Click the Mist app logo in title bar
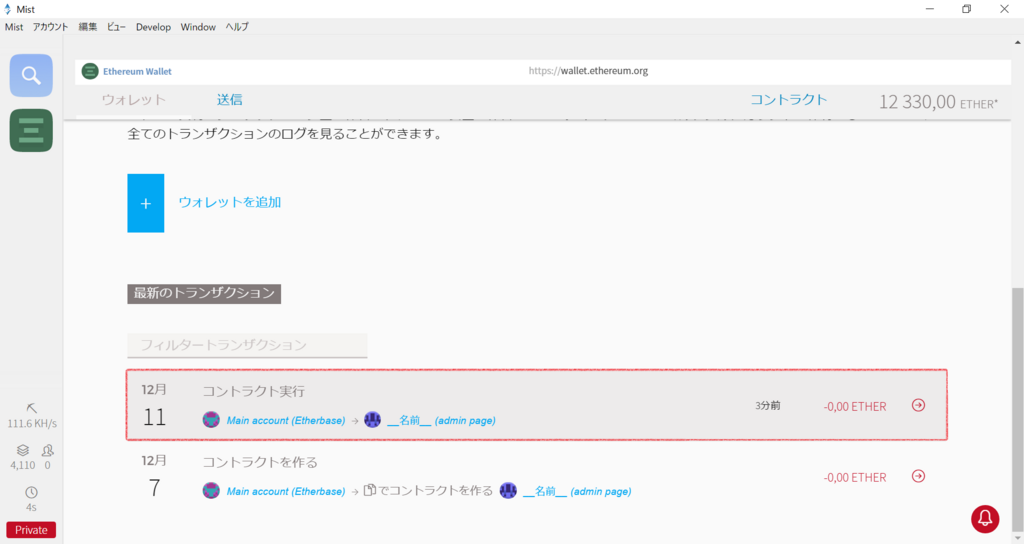 pos(7,8)
